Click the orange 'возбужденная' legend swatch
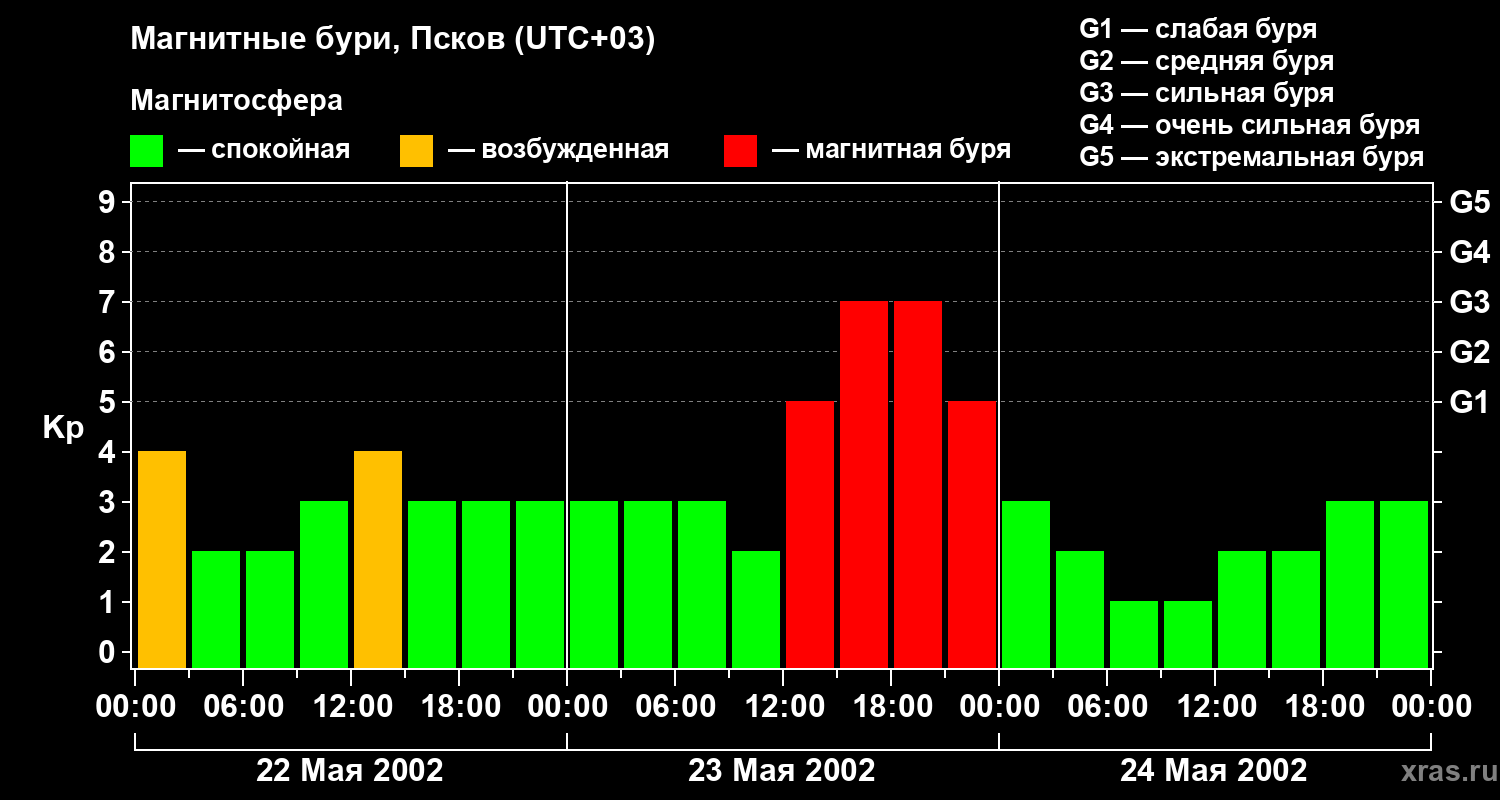 (x=416, y=151)
